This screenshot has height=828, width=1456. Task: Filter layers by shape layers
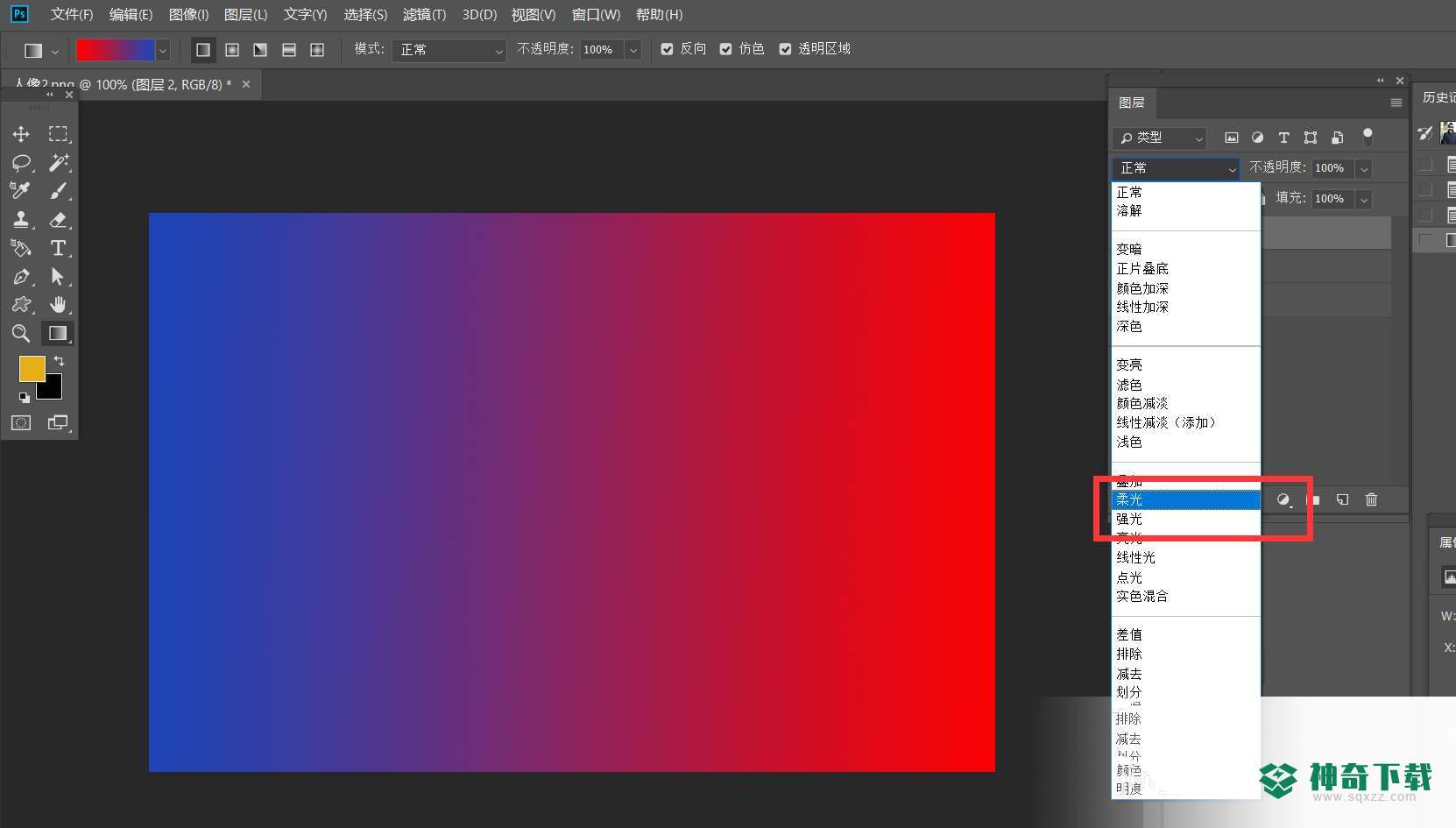[x=1311, y=138]
